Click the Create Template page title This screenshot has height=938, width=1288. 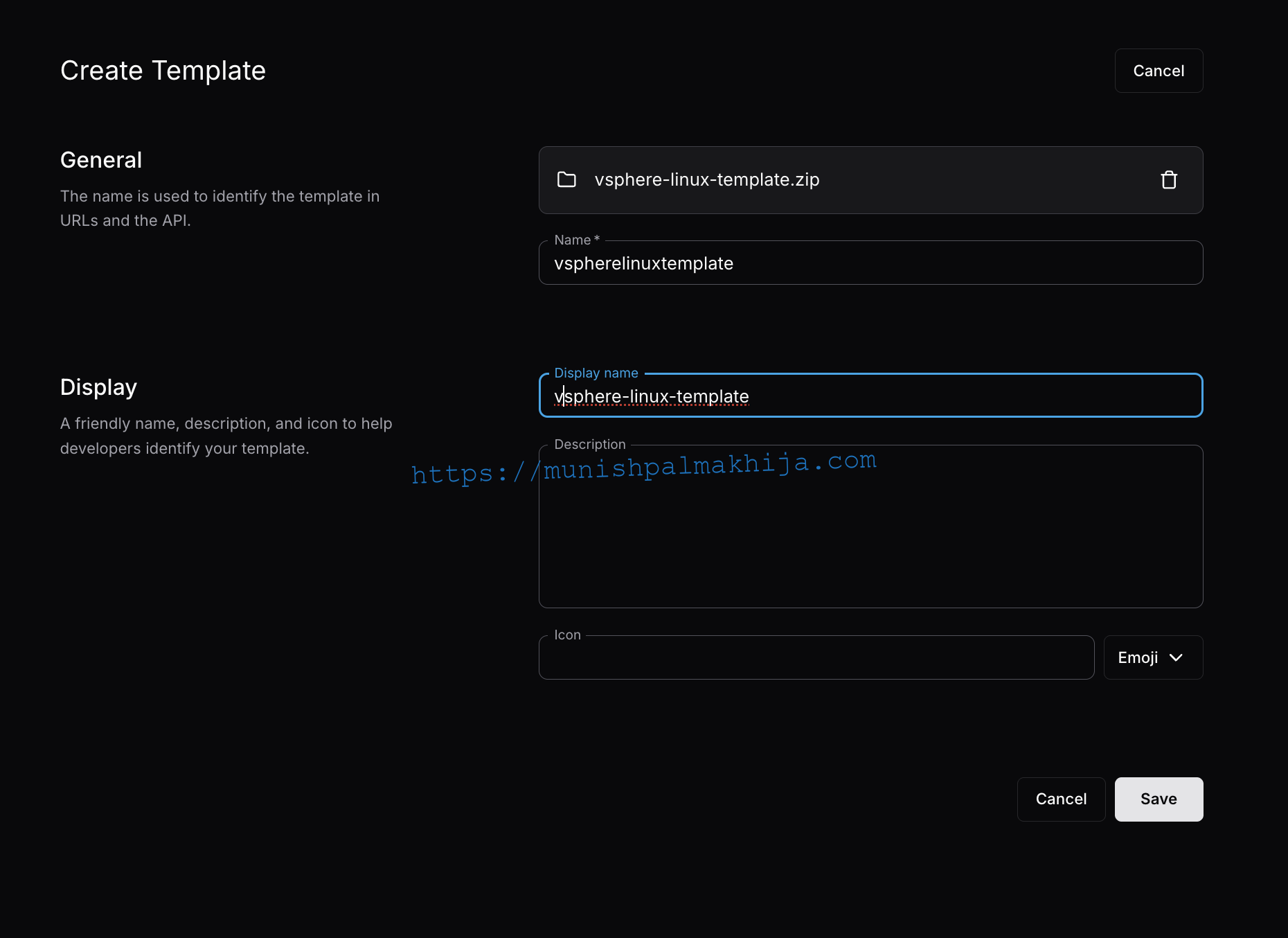click(163, 71)
